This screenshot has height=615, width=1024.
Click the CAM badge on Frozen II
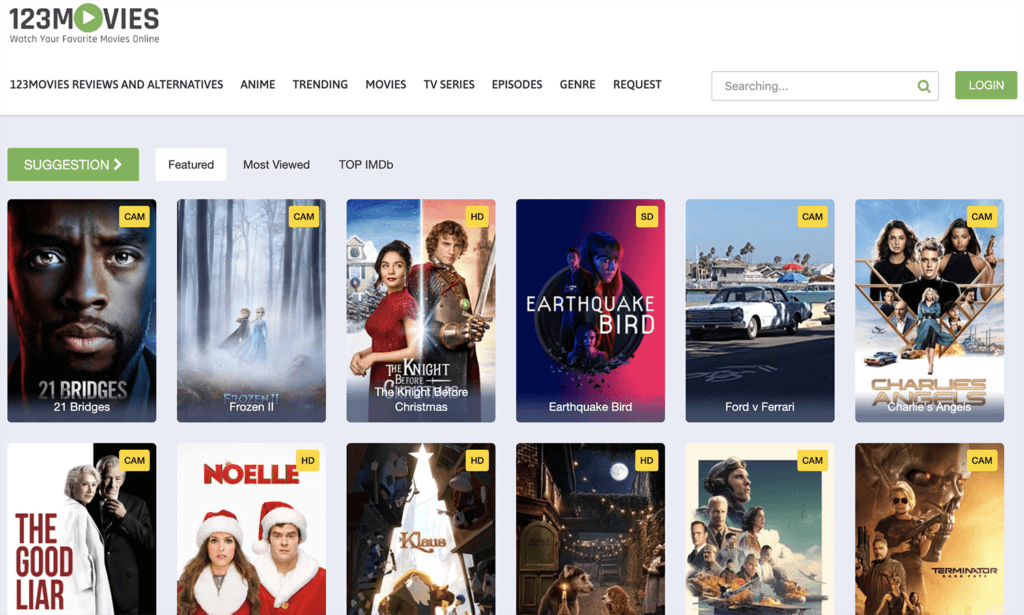click(x=304, y=217)
